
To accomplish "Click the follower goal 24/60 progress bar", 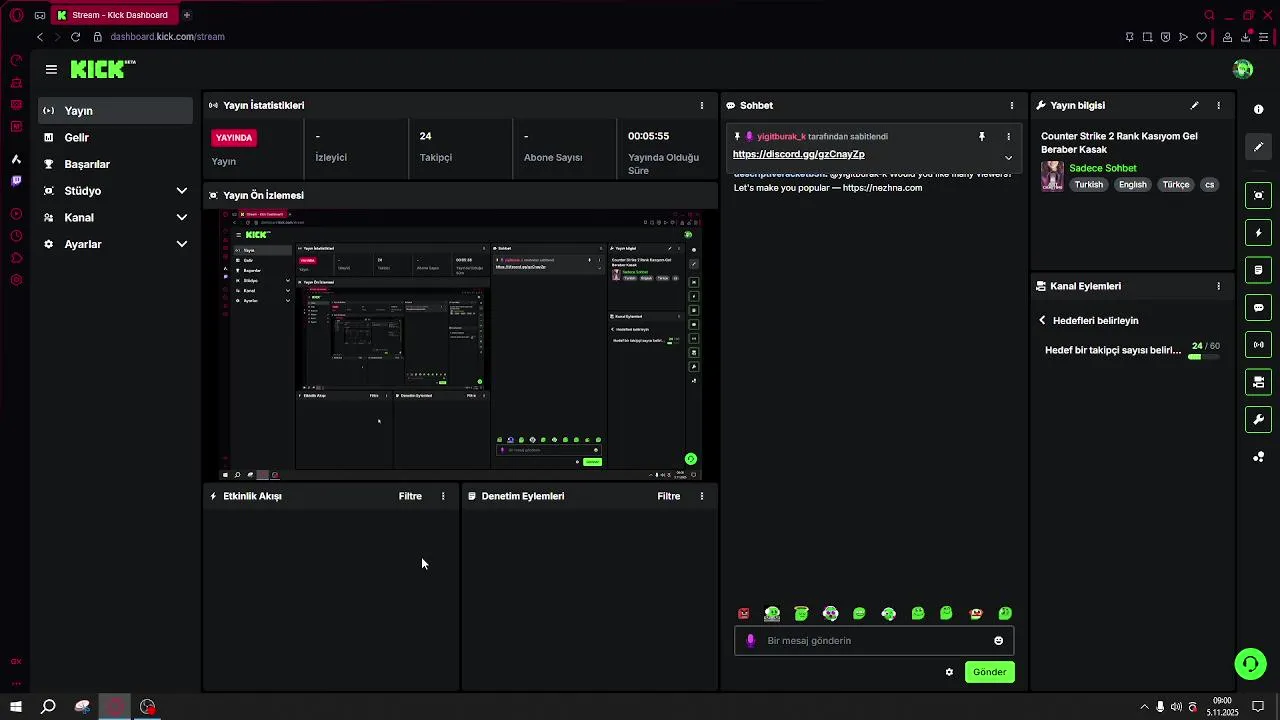I will tap(1205, 356).
